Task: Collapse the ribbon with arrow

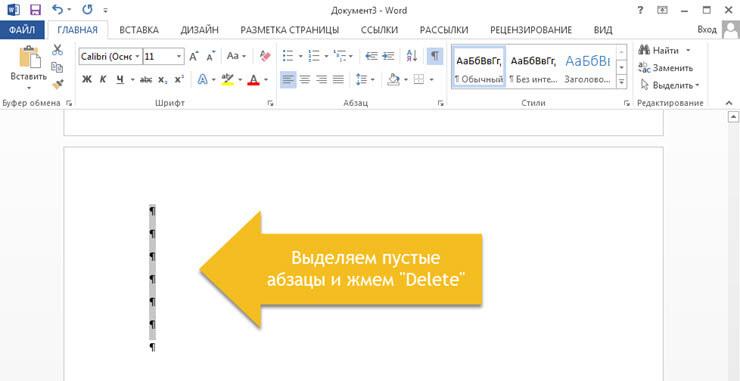Action: point(728,103)
